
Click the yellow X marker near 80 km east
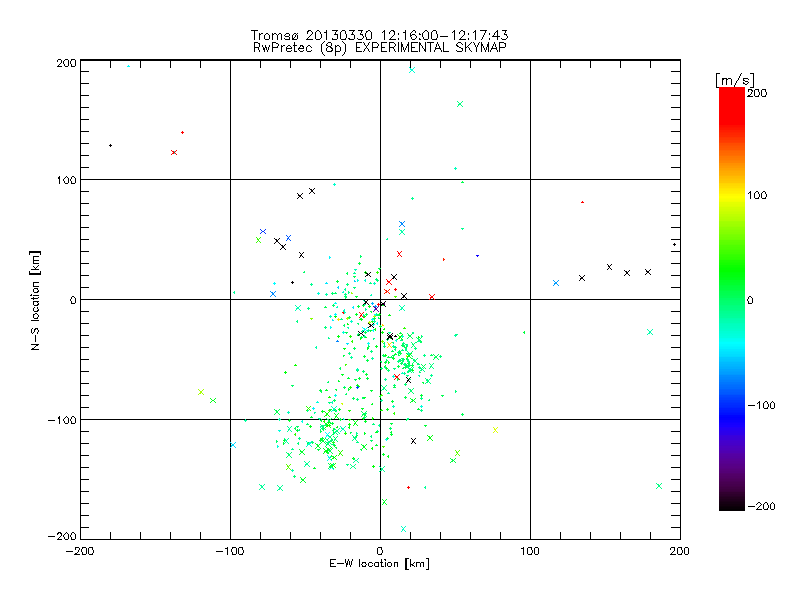click(495, 430)
